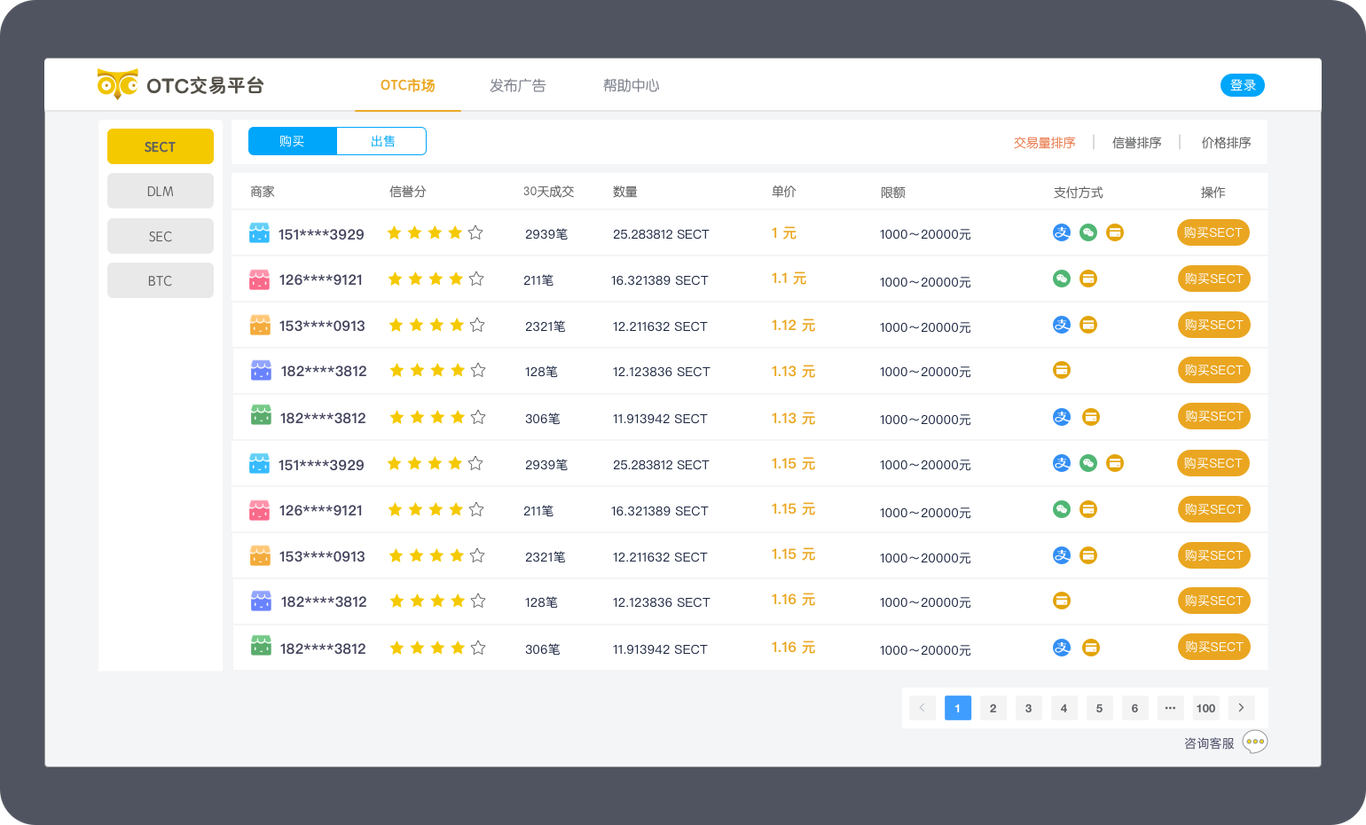Click the owl logo of OTC交易平台
This screenshot has width=1366, height=825.
(x=117, y=84)
